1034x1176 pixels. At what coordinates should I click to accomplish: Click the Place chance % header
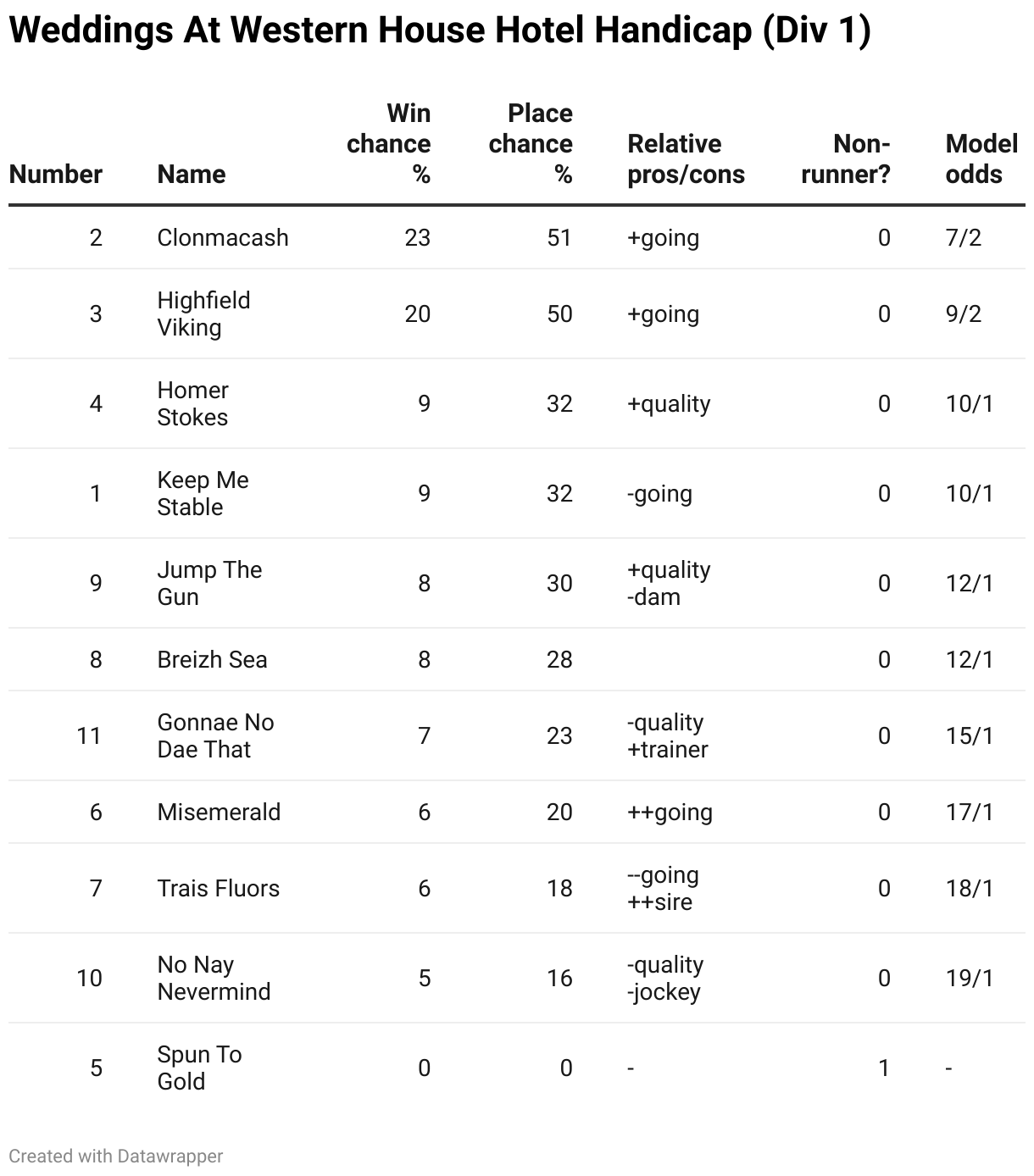click(x=531, y=144)
